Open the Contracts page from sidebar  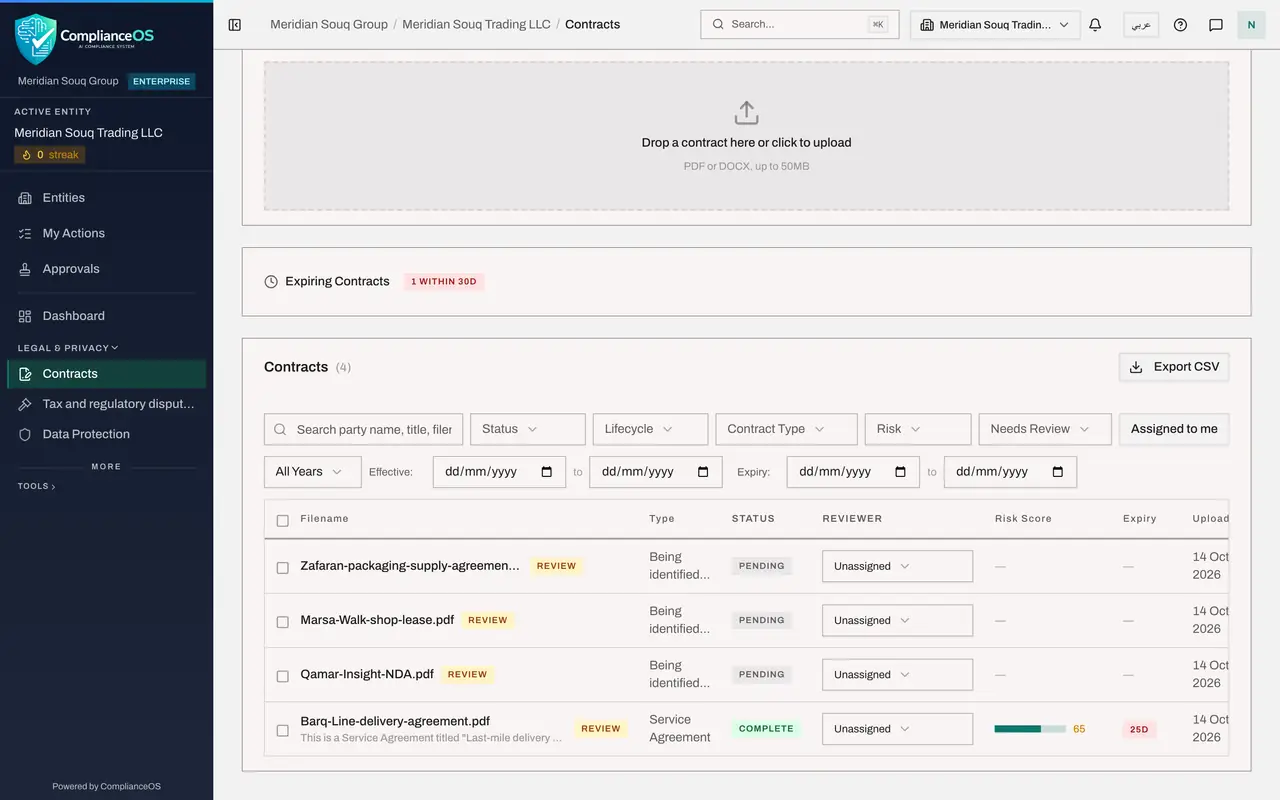point(107,374)
